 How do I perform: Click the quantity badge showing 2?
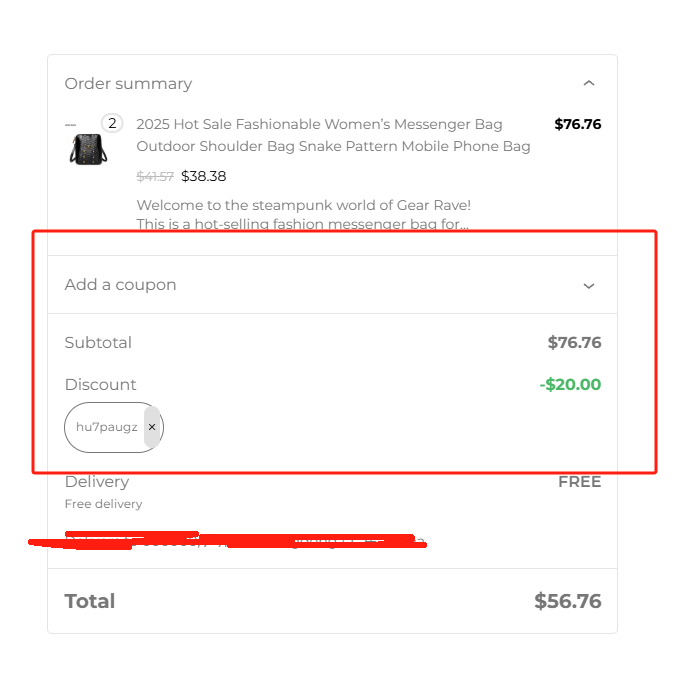[x=112, y=124]
